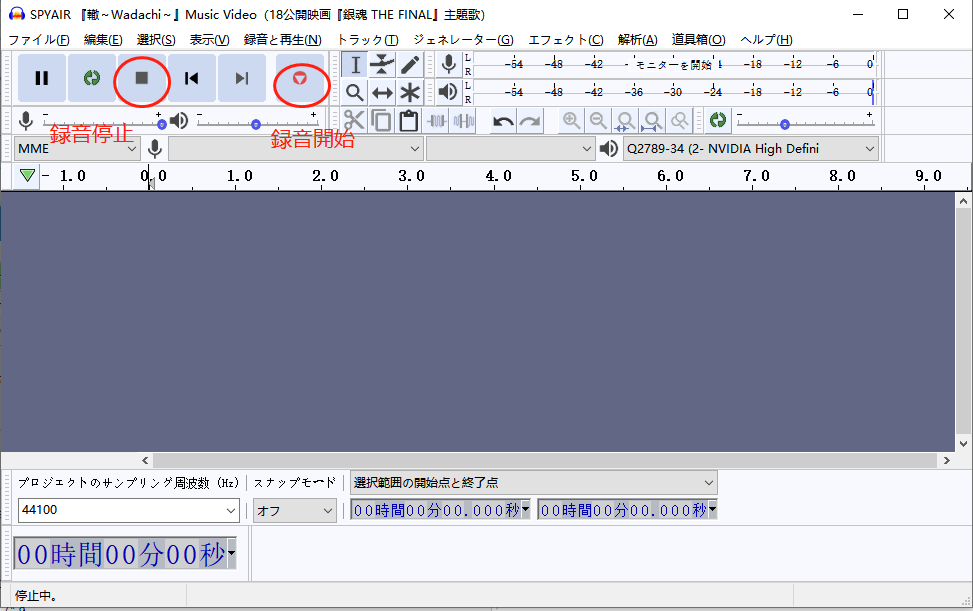The image size is (973, 611).
Task: Click the horizontal scrollbar right arrow
Action: [946, 460]
